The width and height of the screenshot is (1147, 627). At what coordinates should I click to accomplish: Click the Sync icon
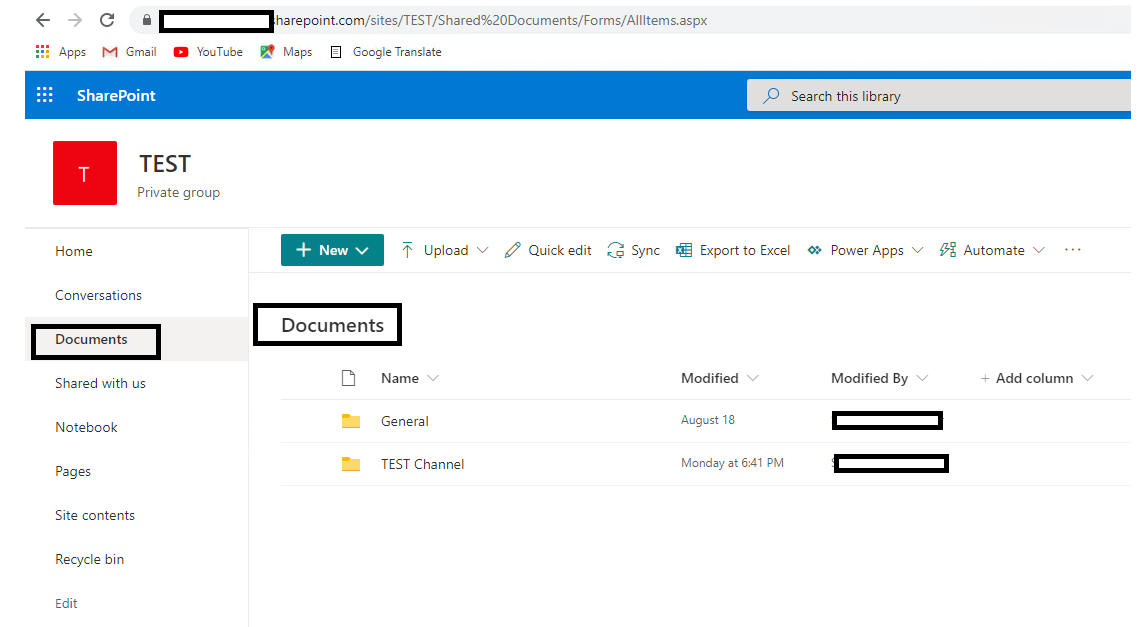point(616,250)
